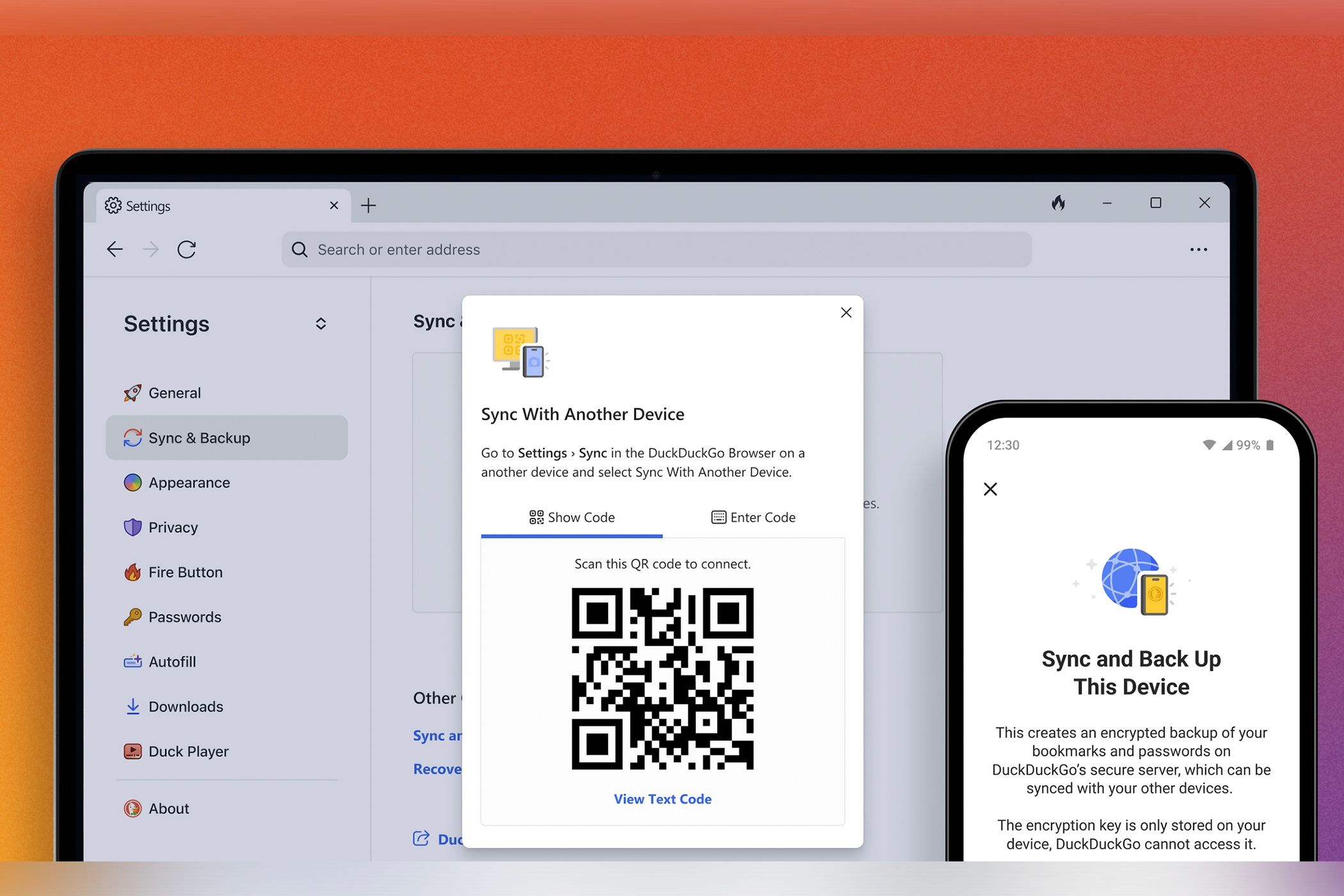Click the Fire button flame icon in title bar

tap(1059, 203)
